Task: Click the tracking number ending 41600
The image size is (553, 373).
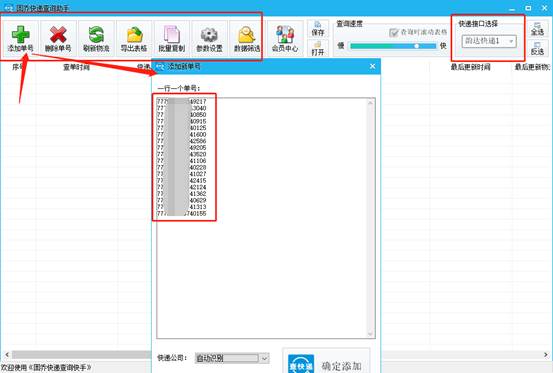Action: click(x=182, y=135)
